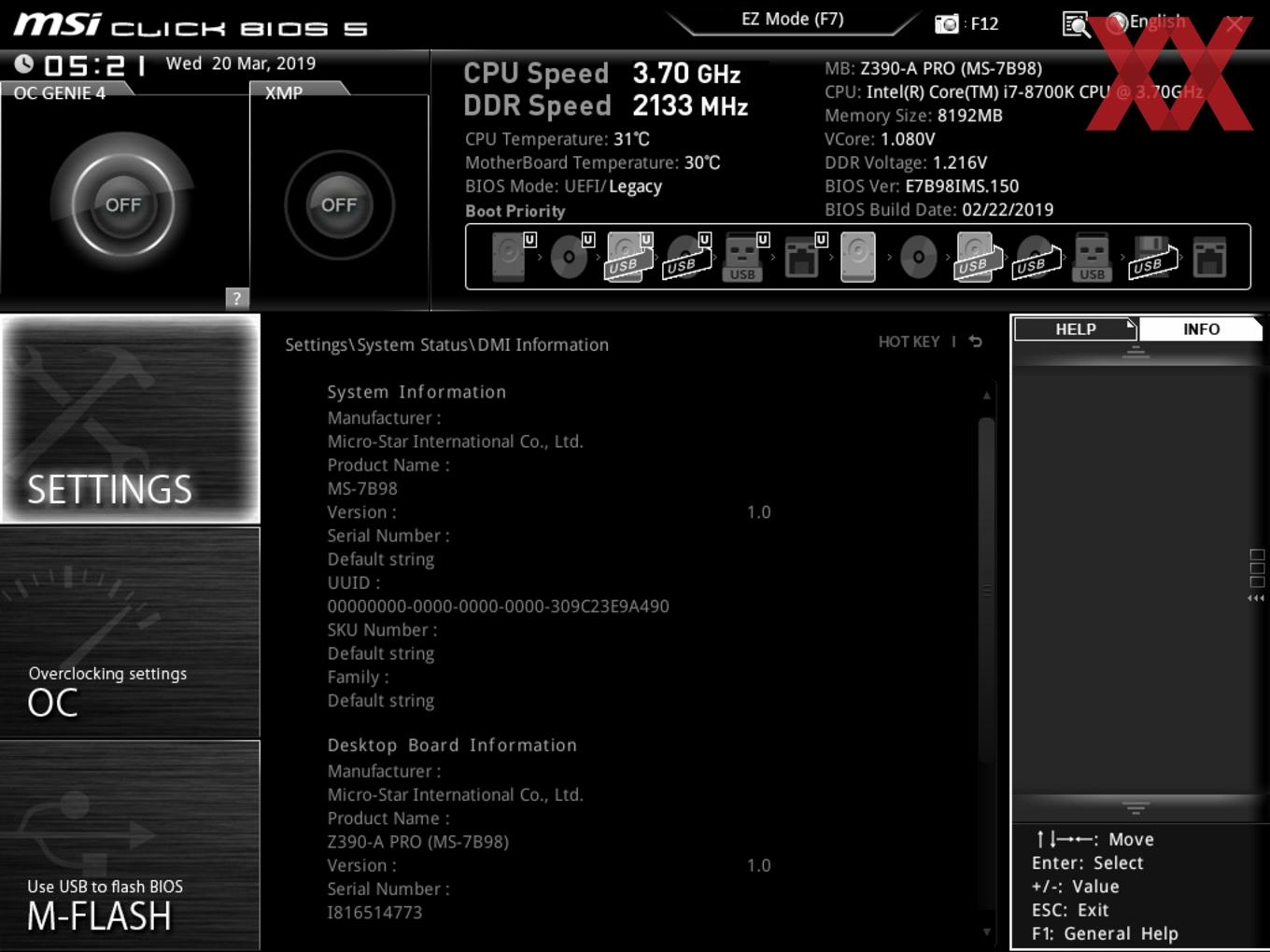
Task: Click the BIOS Ver E7B98IMS.150 text
Action: click(922, 186)
